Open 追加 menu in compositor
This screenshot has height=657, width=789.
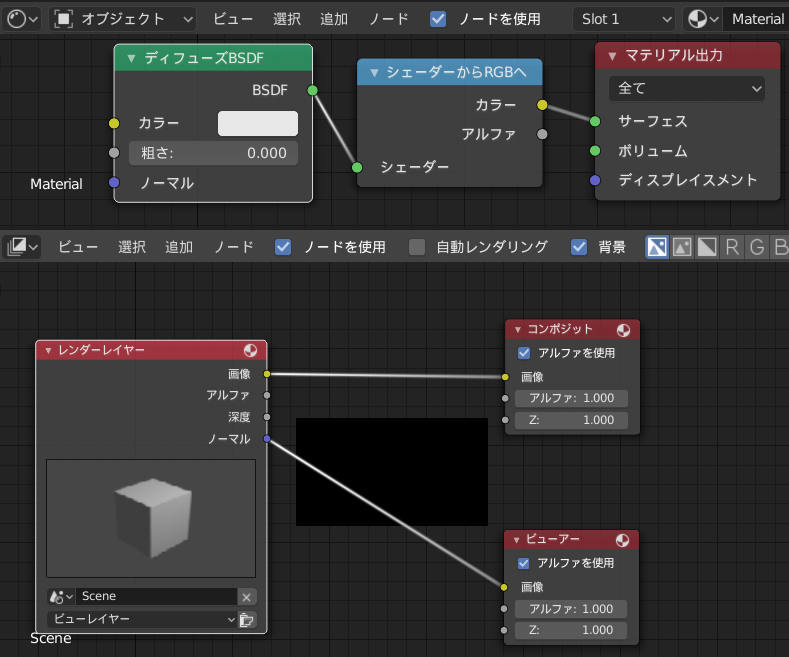179,247
